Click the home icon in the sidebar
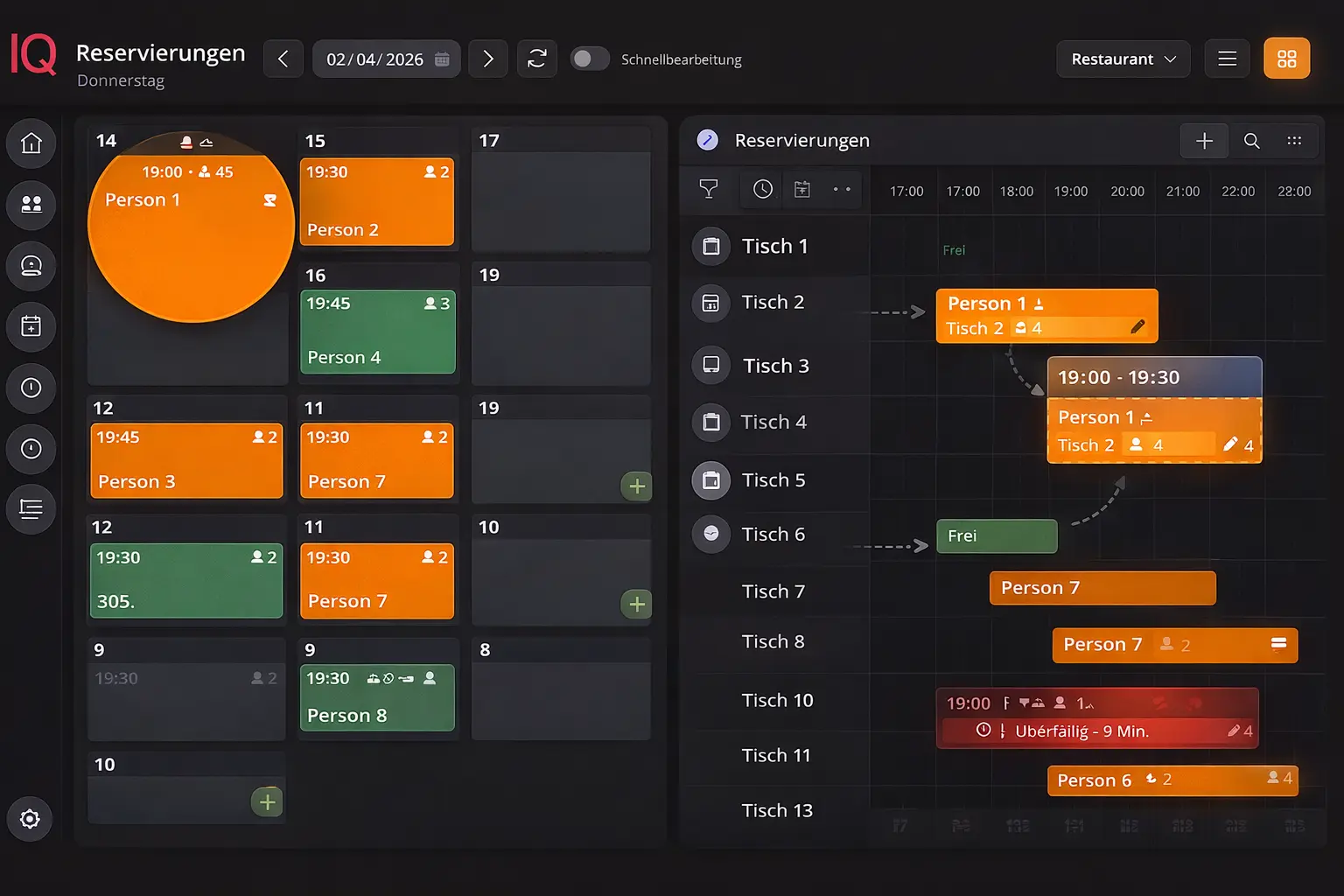Screen dimensions: 1344x896 pyautogui.click(x=31, y=143)
